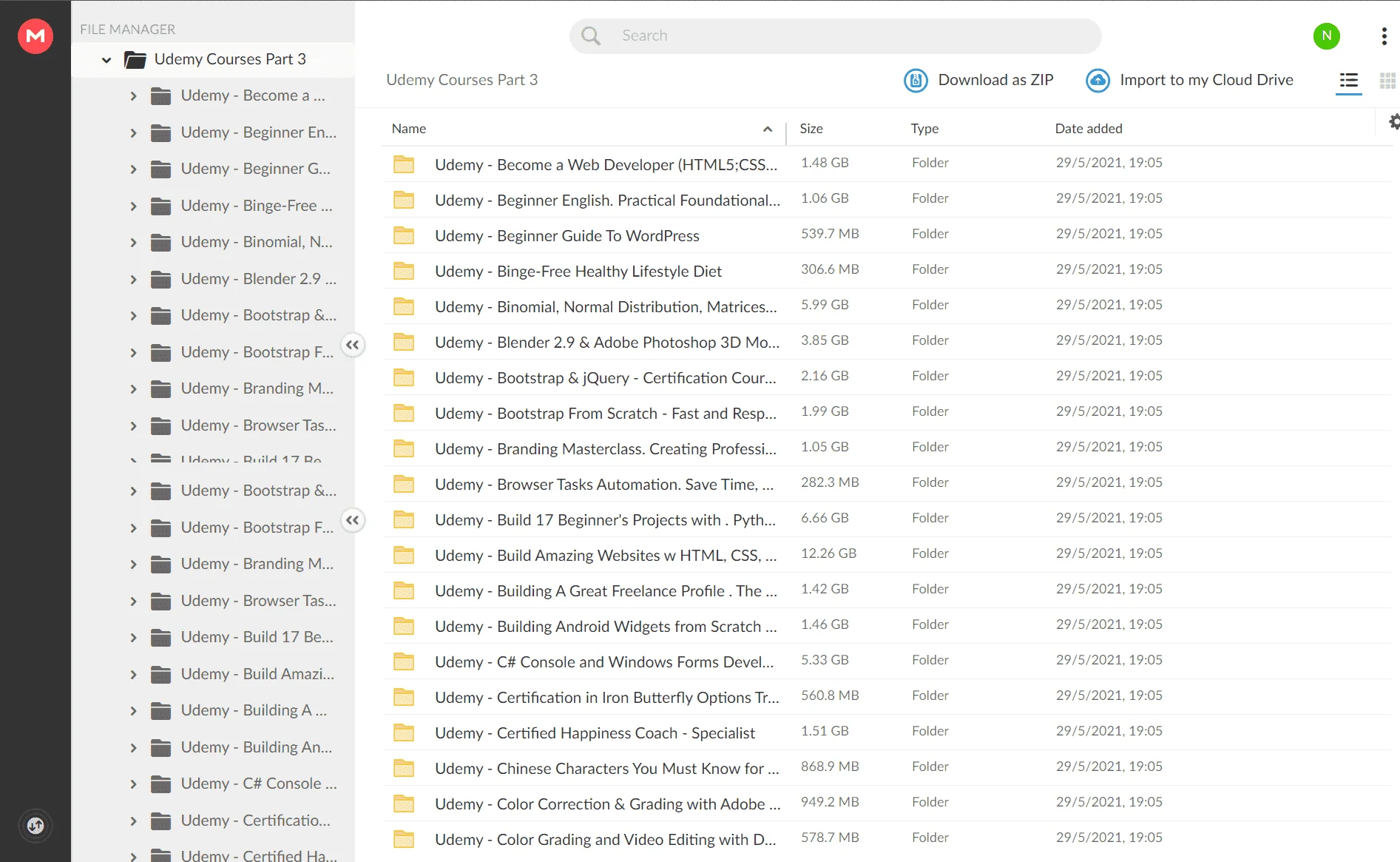Open the user avatar N menu
This screenshot has width=1400, height=862.
coord(1326,36)
